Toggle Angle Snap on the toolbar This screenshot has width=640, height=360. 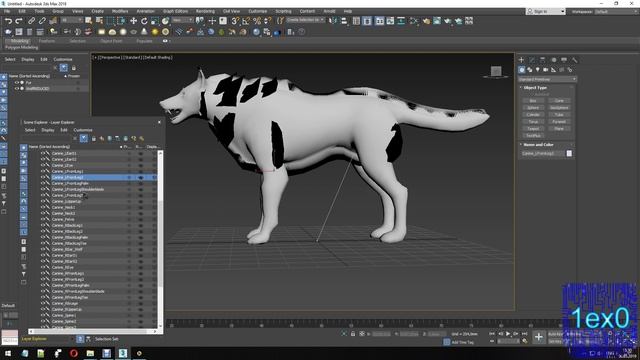pyautogui.click(x=246, y=21)
